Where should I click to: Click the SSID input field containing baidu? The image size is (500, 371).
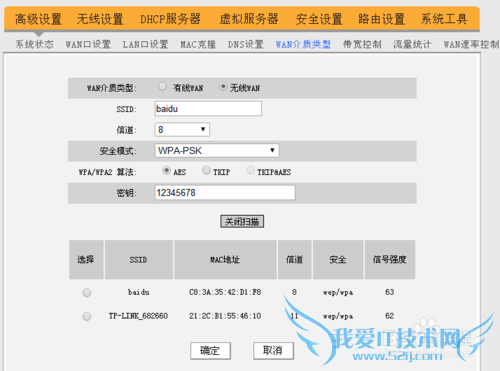click(208, 109)
